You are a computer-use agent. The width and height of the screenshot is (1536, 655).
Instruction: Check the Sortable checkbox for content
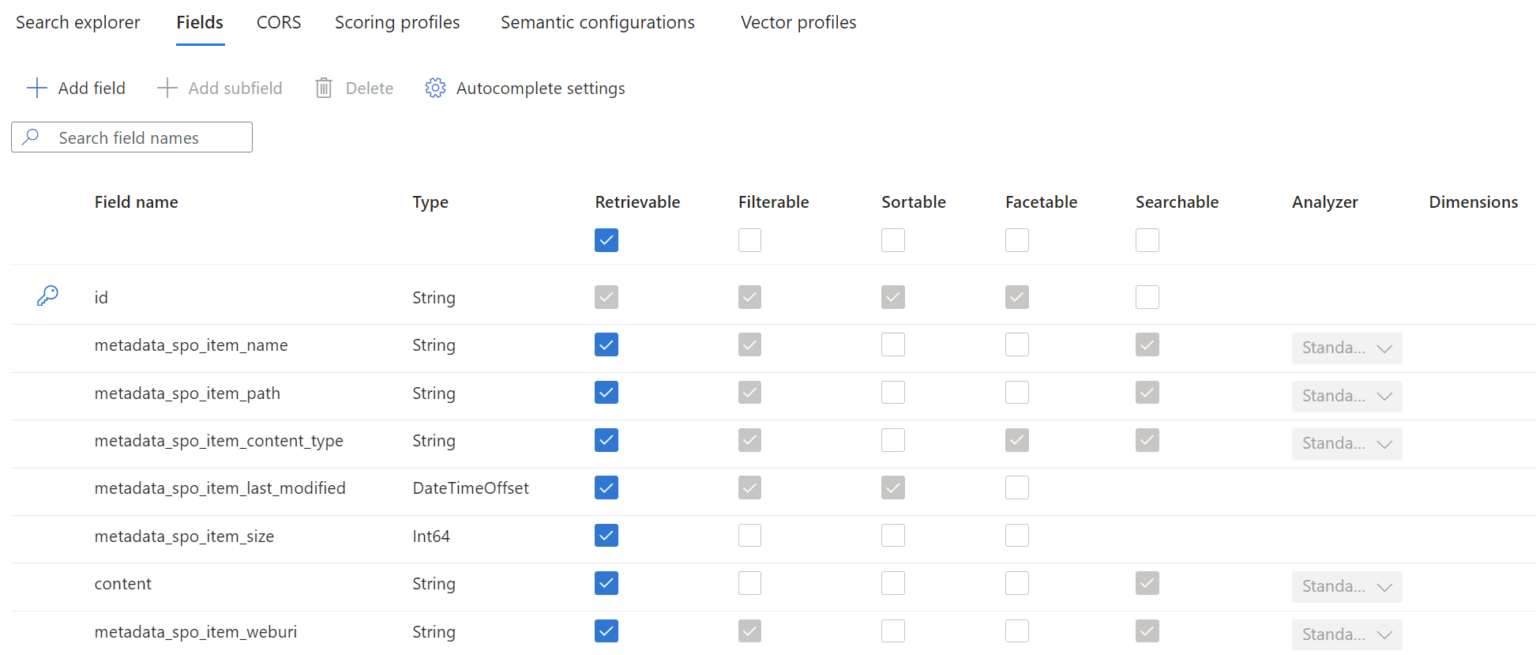893,583
